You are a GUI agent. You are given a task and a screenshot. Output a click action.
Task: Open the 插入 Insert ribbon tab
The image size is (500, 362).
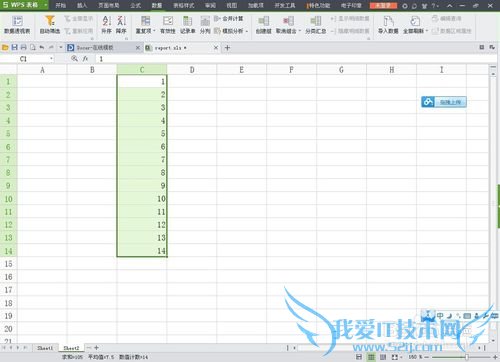[x=82, y=5]
